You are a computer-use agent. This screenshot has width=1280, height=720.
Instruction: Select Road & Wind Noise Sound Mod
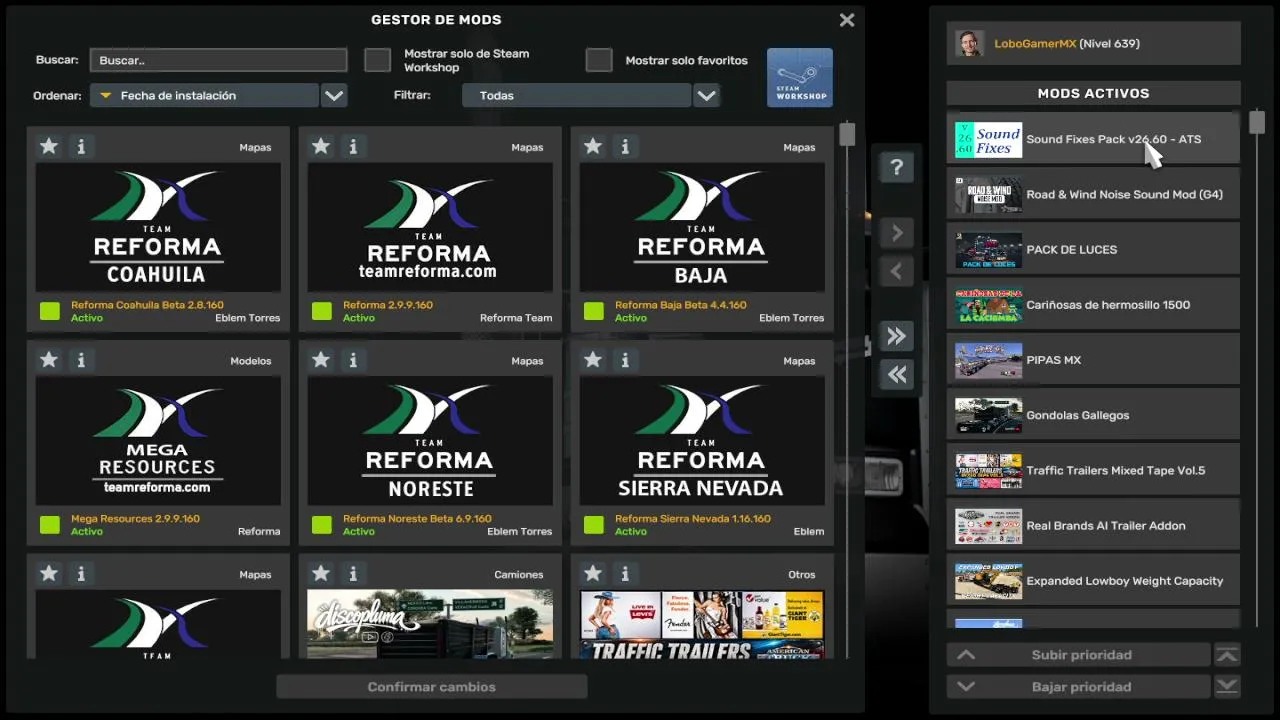pyautogui.click(x=1093, y=194)
